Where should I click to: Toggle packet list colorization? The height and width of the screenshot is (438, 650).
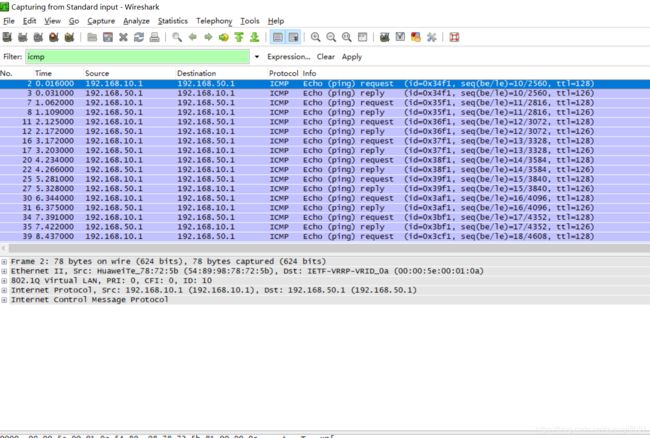[x=278, y=37]
